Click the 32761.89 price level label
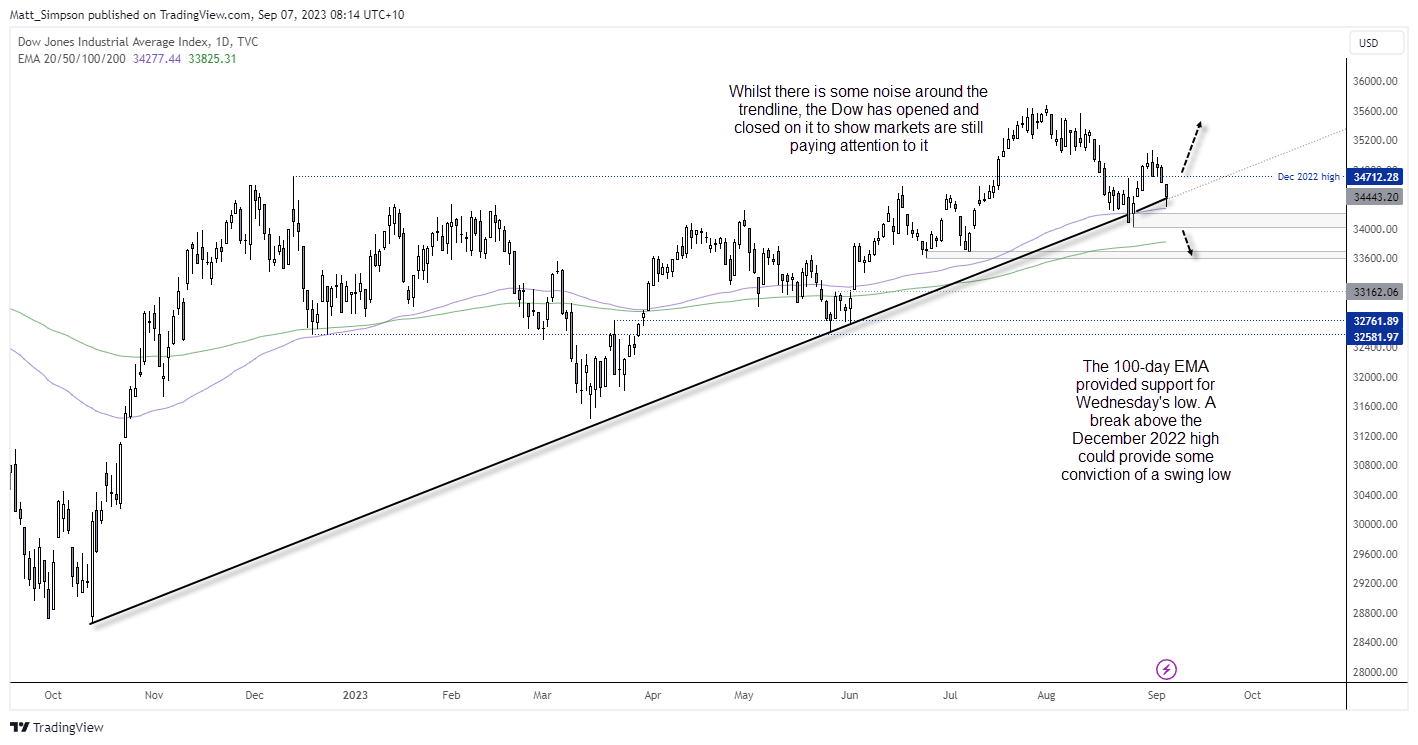The width and height of the screenshot is (1418, 745). [x=1376, y=321]
